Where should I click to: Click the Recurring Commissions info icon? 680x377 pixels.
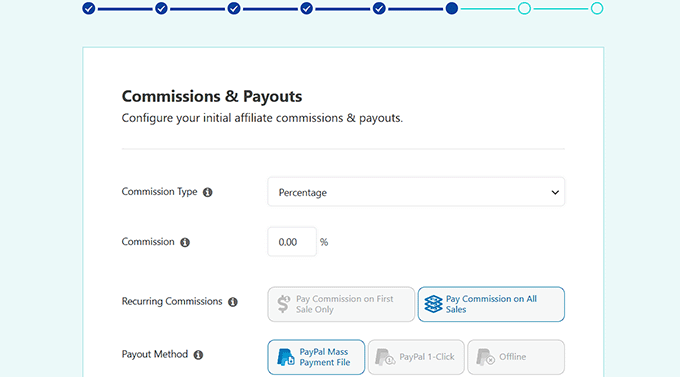tap(233, 302)
